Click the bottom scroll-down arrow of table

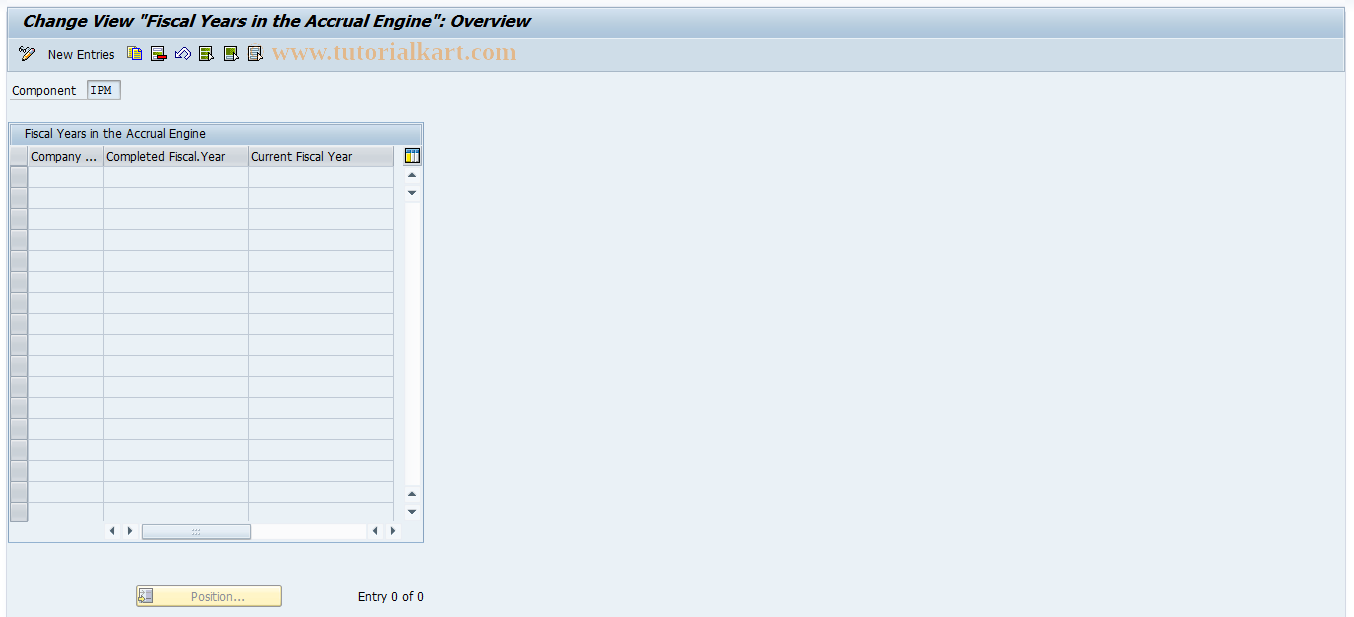412,512
